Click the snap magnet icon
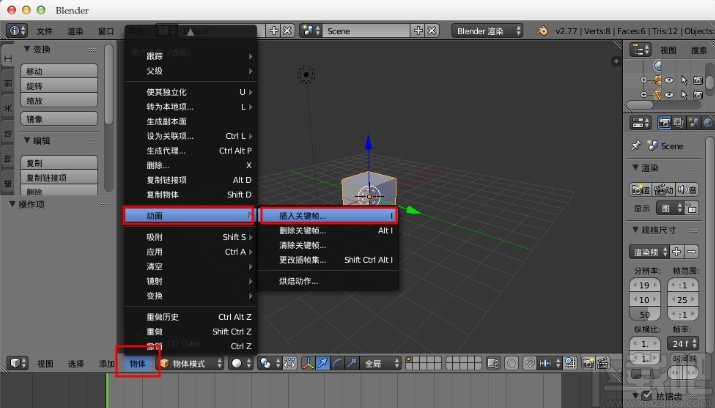 tap(529, 363)
